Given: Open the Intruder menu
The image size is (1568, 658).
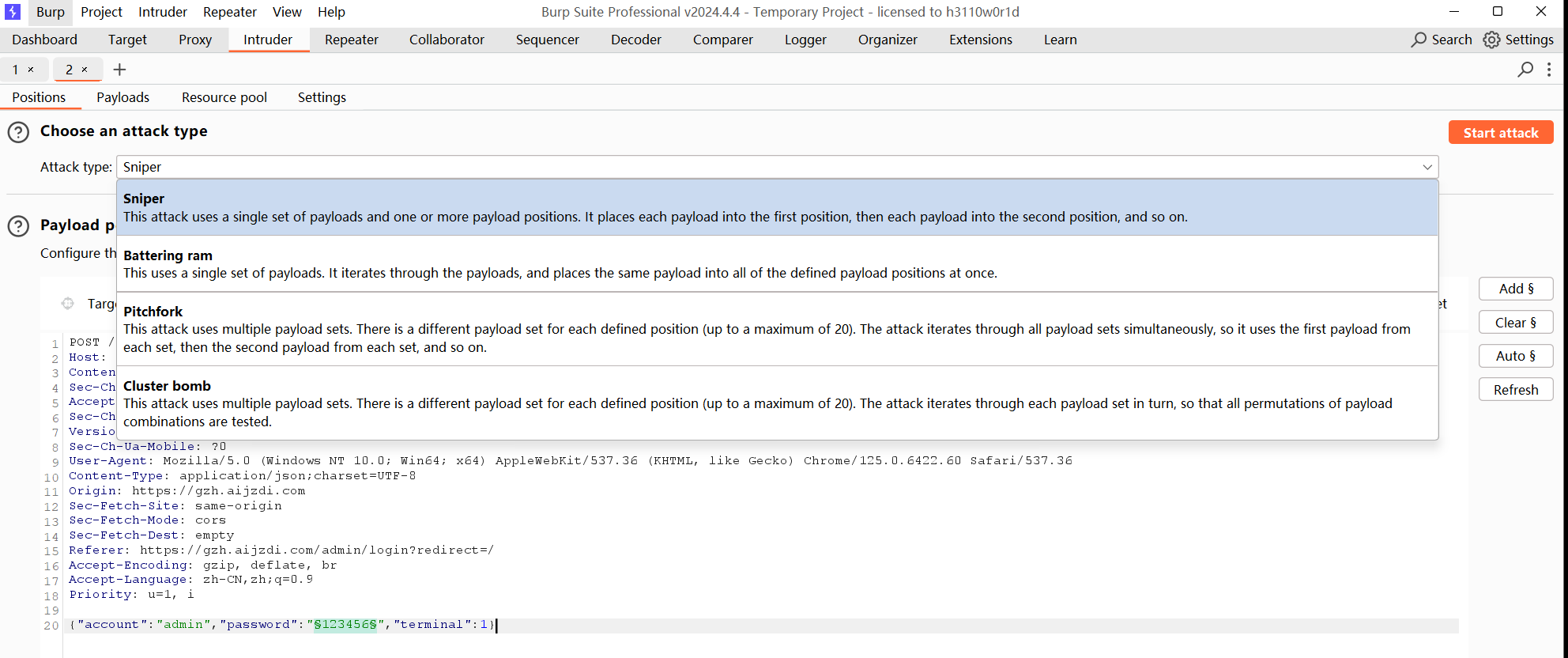Looking at the screenshot, I should 163,12.
